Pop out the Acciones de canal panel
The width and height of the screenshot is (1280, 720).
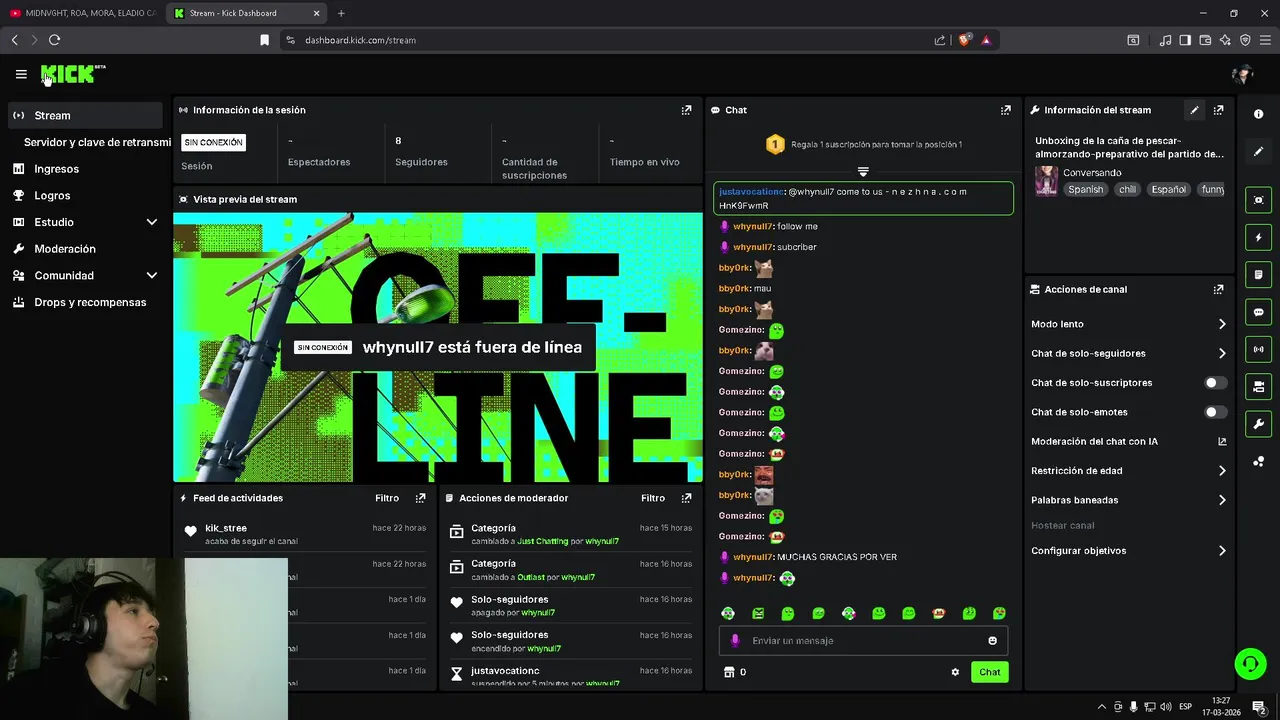[x=1218, y=289]
